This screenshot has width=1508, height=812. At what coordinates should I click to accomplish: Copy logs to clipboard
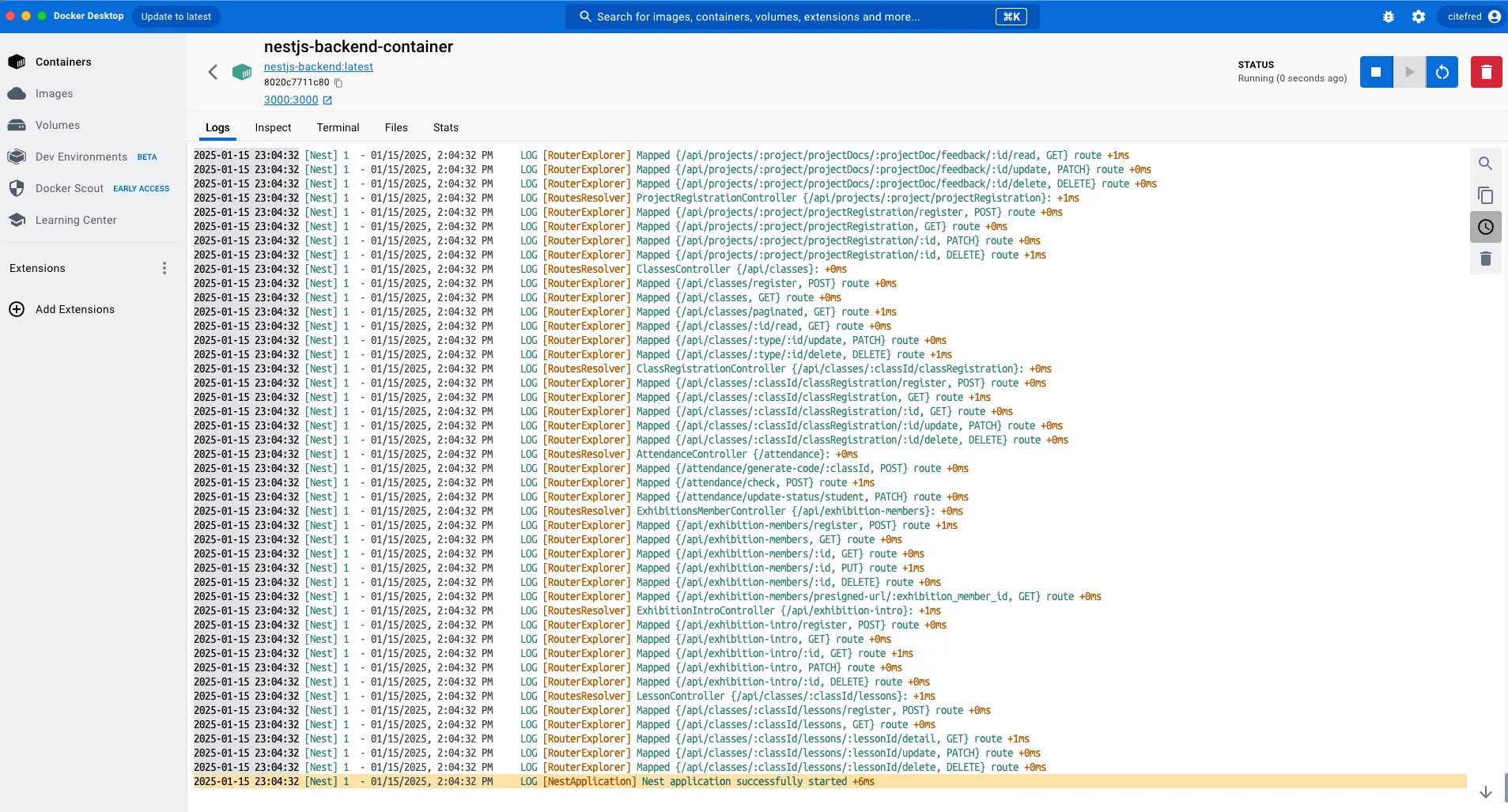pyautogui.click(x=1486, y=195)
